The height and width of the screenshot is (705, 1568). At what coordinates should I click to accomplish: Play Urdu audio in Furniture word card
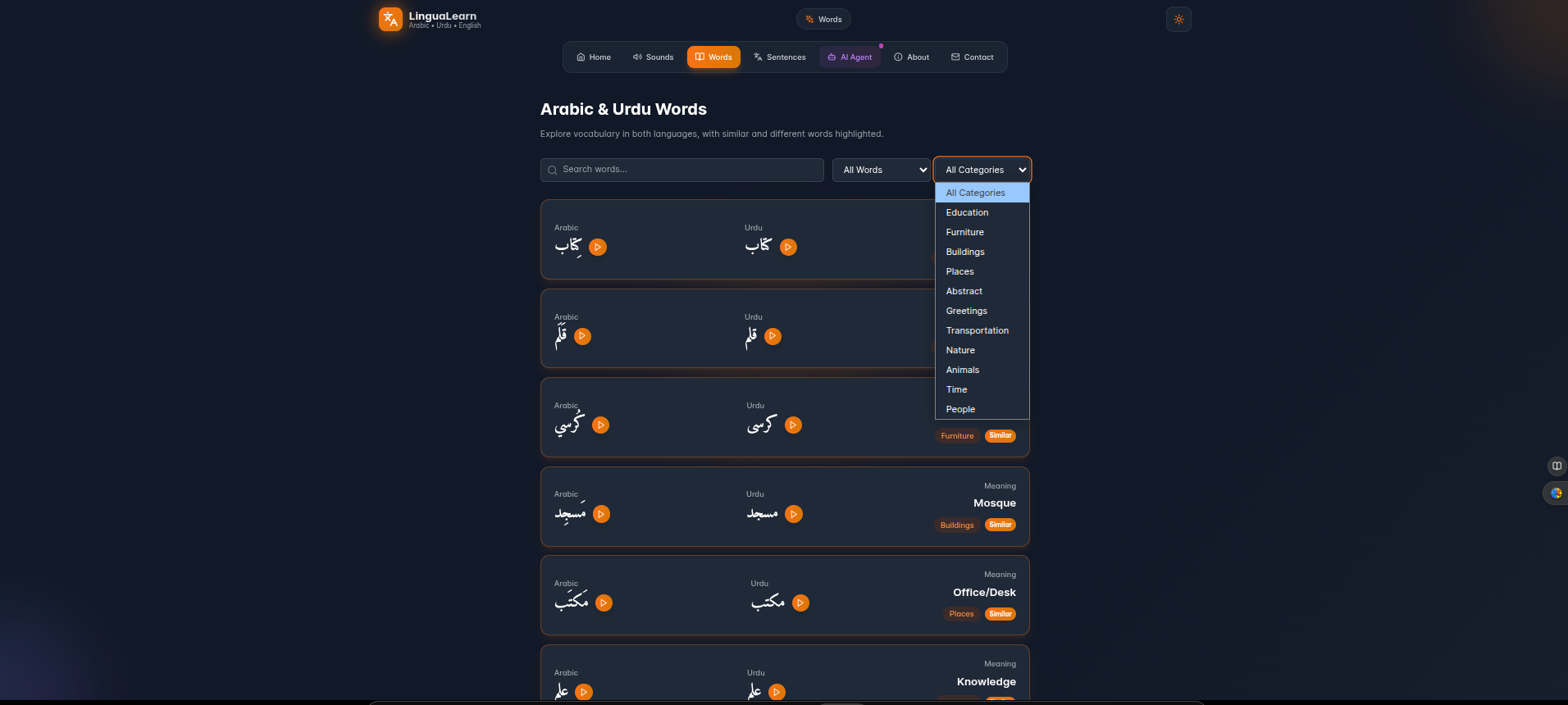tap(793, 425)
